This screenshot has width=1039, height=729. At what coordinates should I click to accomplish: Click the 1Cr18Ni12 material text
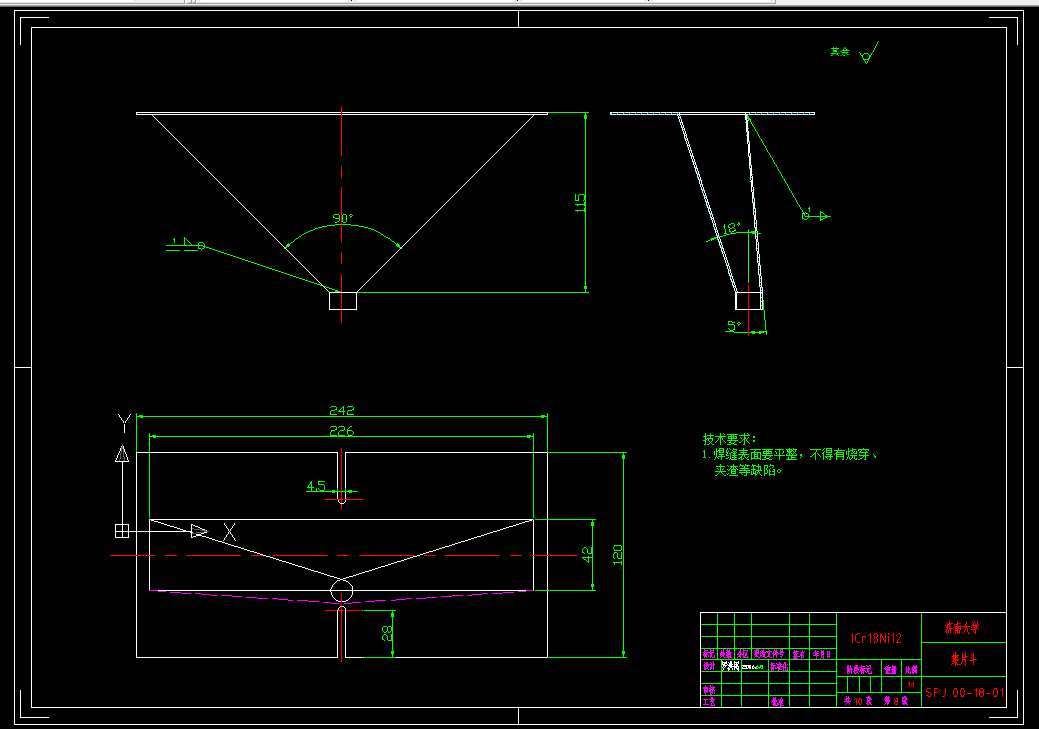pos(876,638)
